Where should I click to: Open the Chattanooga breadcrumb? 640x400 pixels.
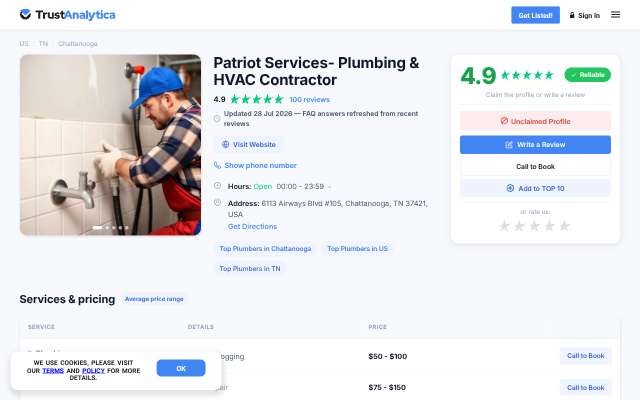point(78,43)
